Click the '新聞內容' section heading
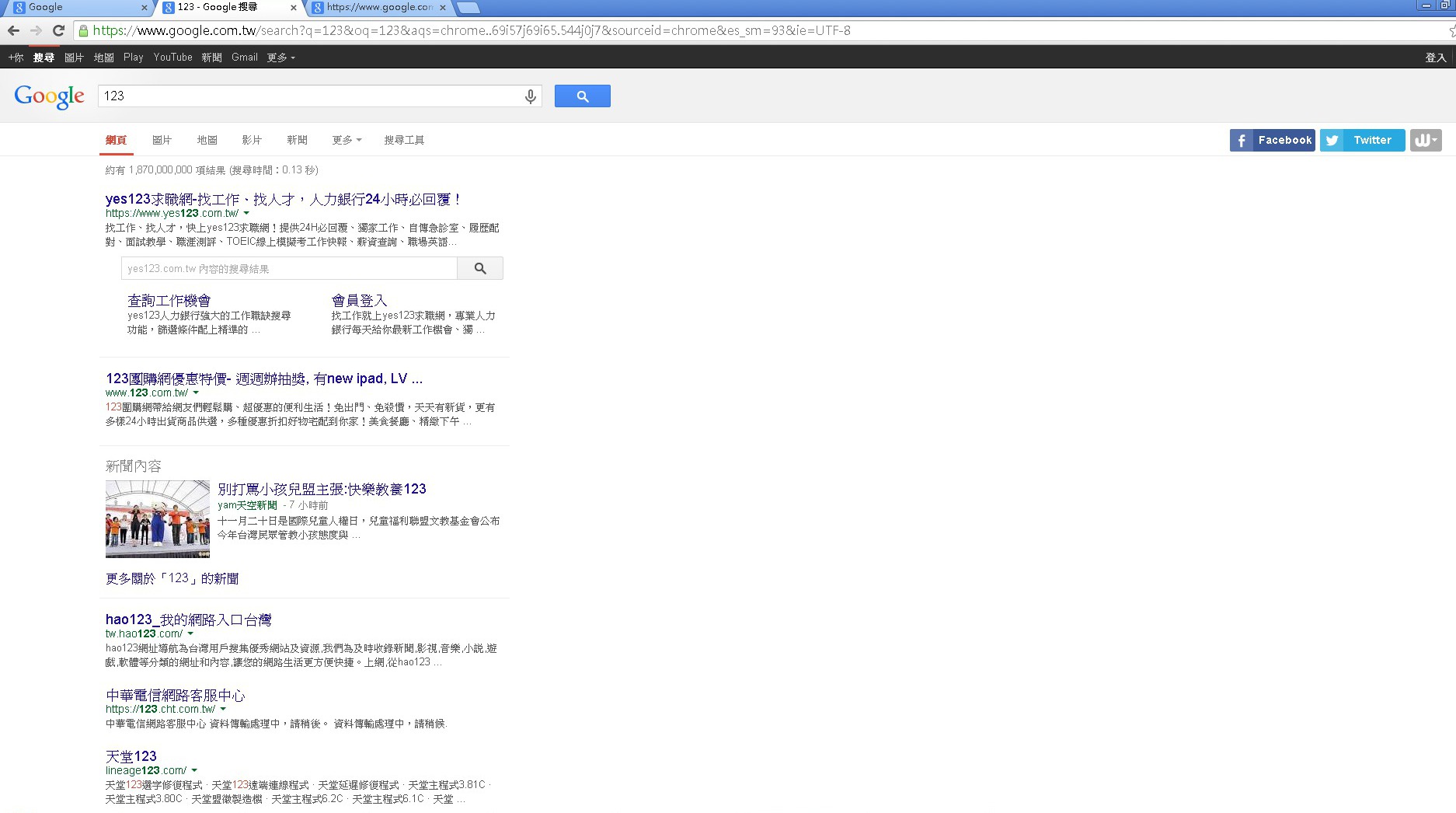The image size is (1456, 813). coord(134,466)
